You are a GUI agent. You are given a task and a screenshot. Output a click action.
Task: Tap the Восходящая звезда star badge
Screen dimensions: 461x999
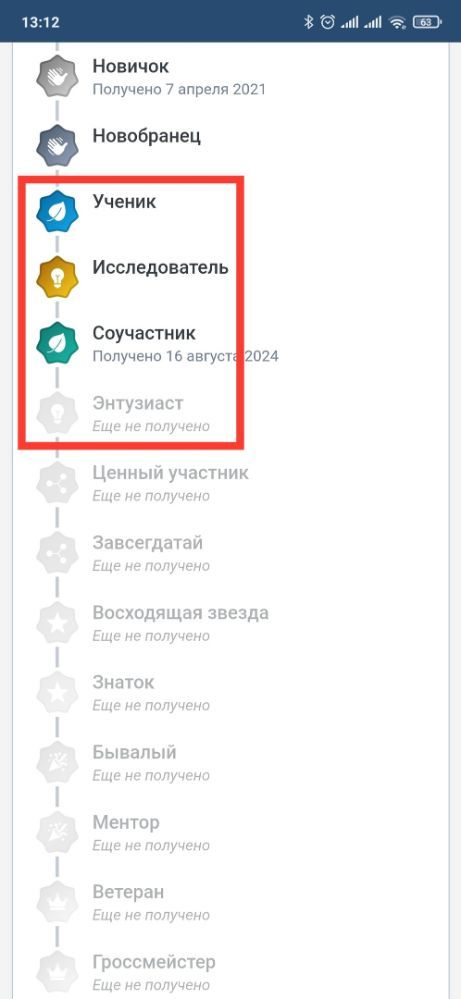57,623
